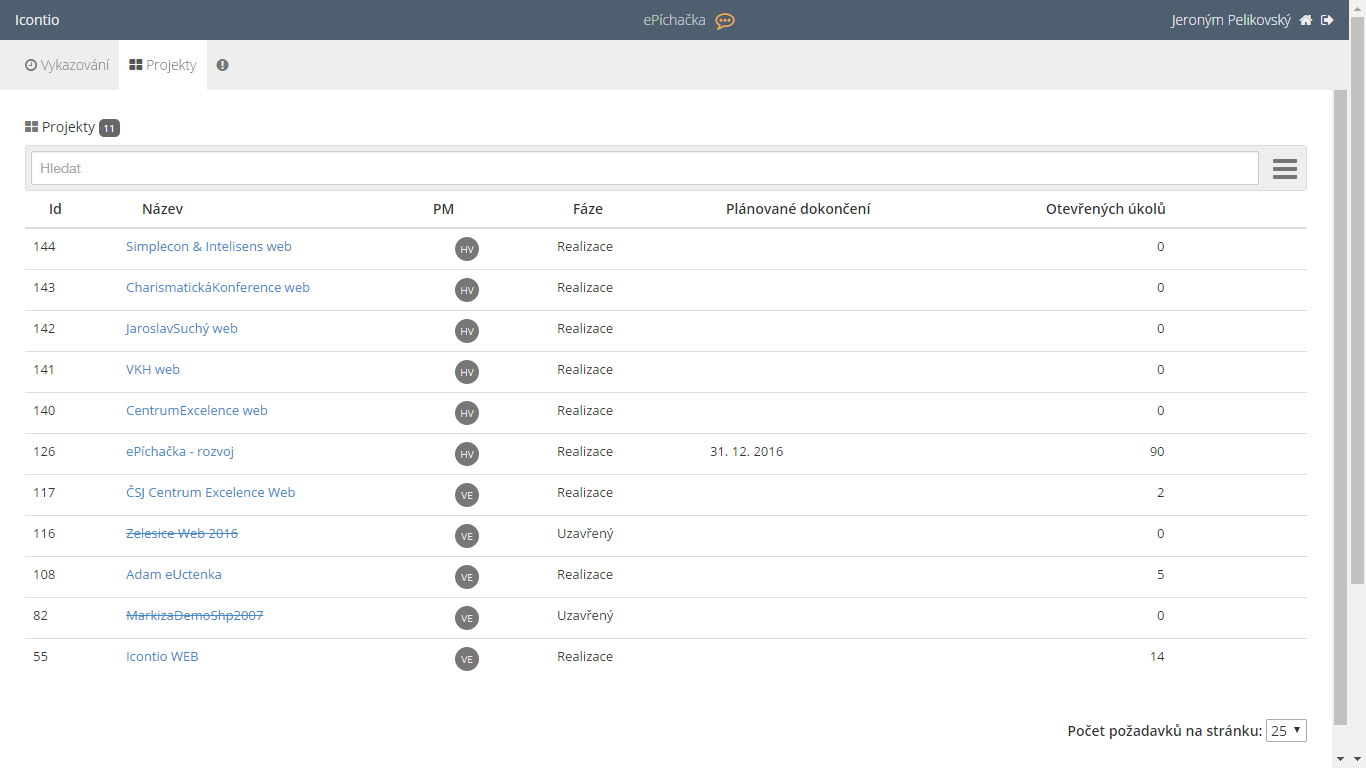Viewport: 1366px width, 768px height.
Task: Sort by the PM column header
Action: pyautogui.click(x=443, y=209)
